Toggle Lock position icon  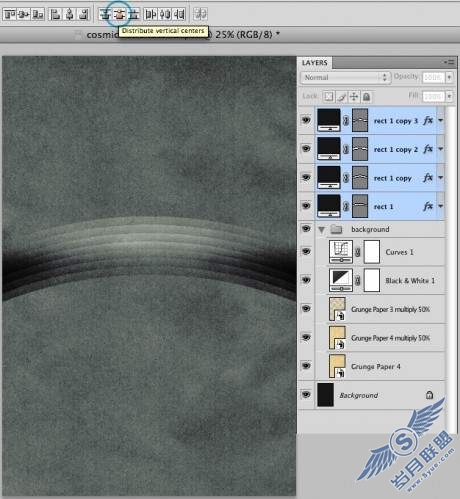[354, 97]
